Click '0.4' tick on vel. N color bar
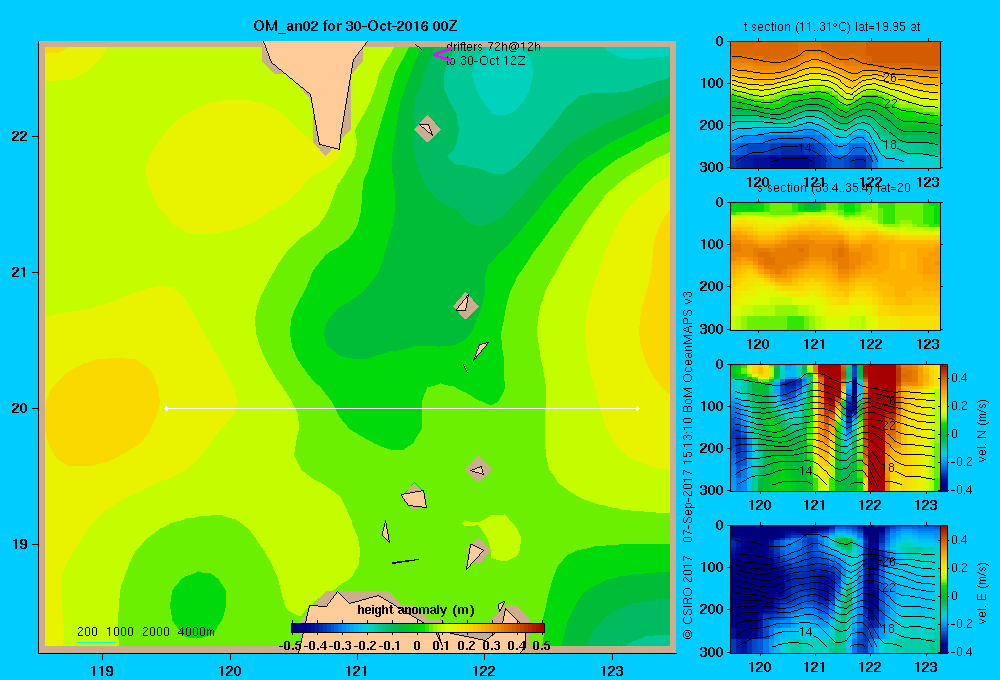The image size is (1000, 680). click(x=959, y=378)
